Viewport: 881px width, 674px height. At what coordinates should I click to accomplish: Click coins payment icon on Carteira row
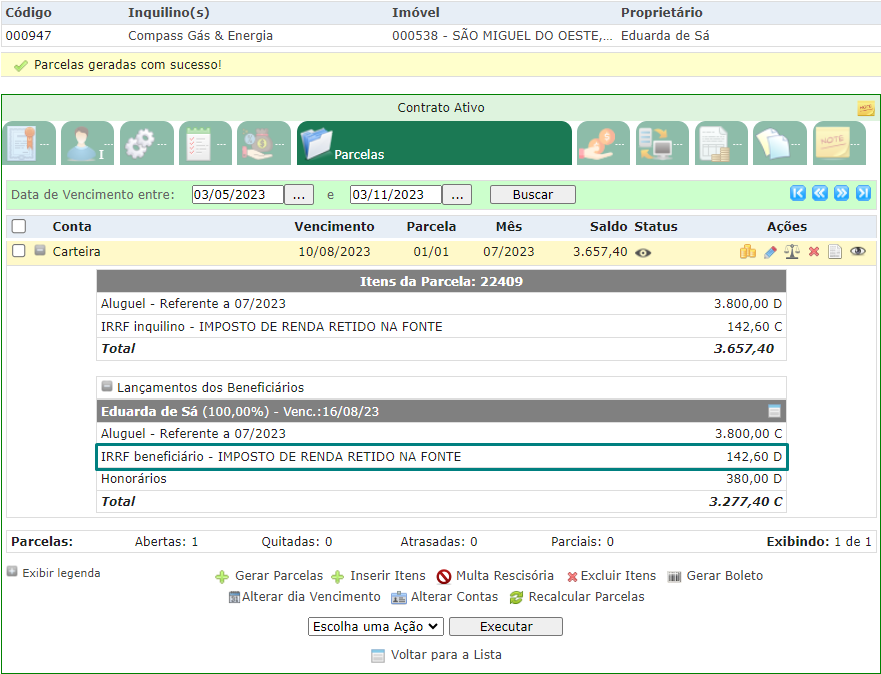748,252
